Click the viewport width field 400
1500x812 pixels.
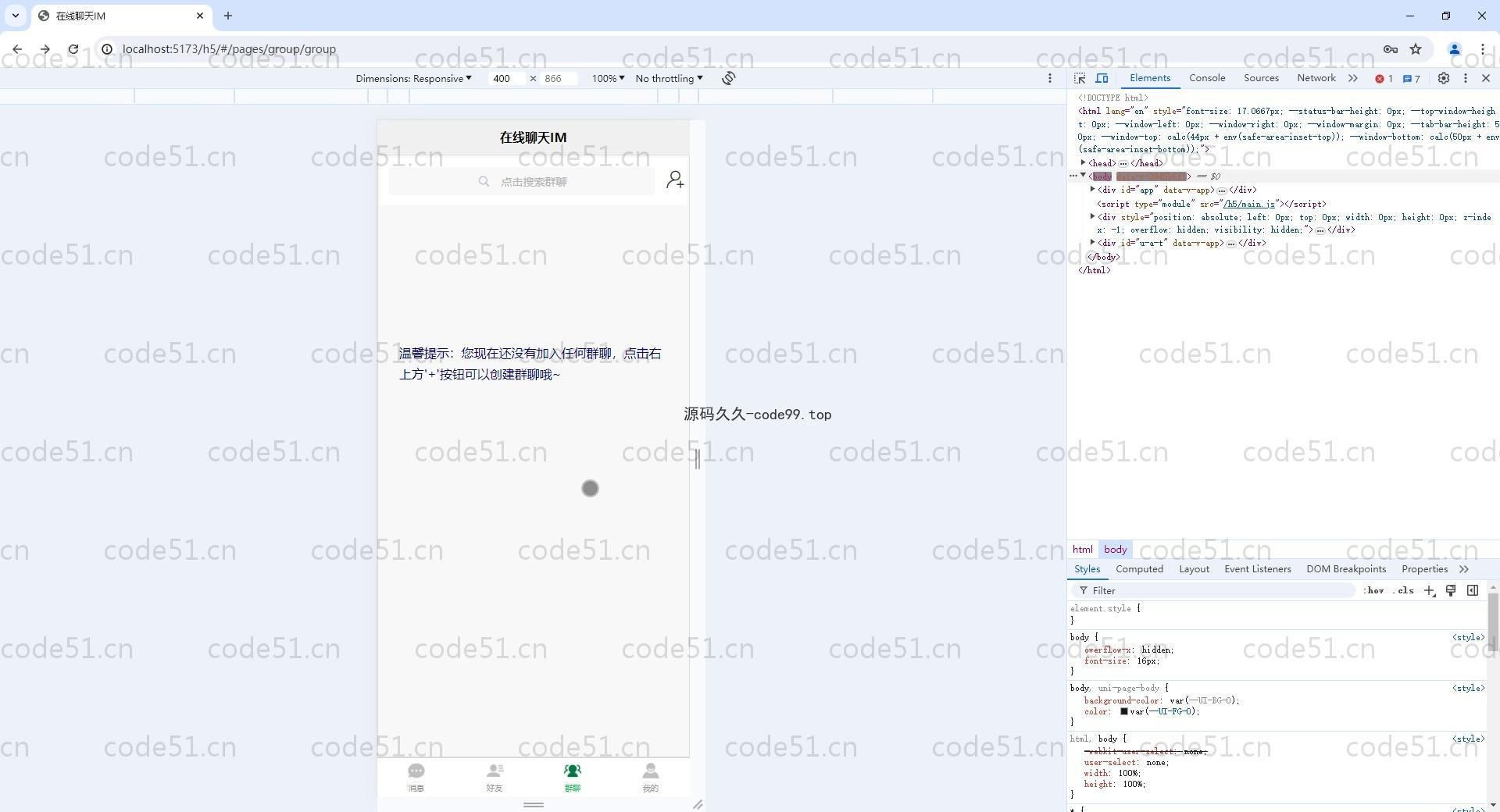point(507,78)
